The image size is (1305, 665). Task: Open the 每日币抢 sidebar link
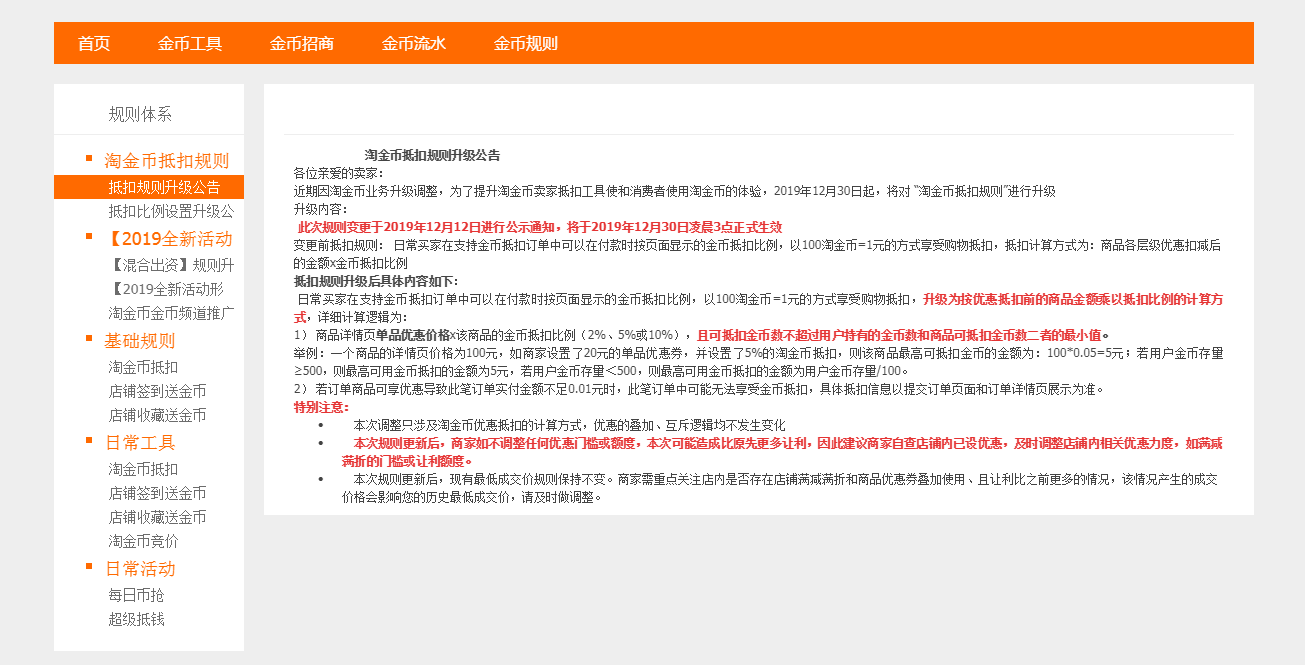(136, 595)
